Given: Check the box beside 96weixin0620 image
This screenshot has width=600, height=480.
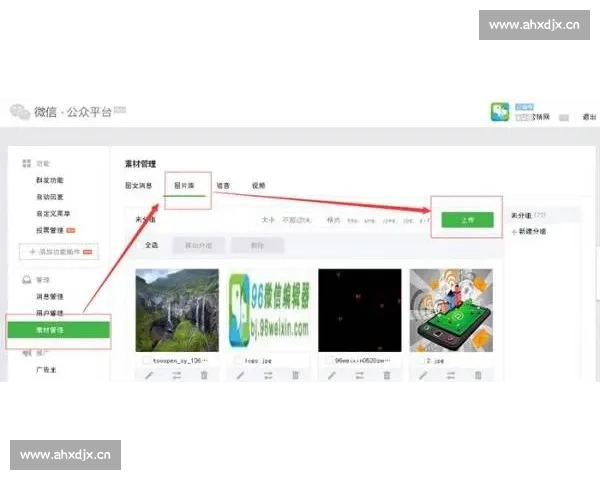Looking at the screenshot, I should point(329,361).
